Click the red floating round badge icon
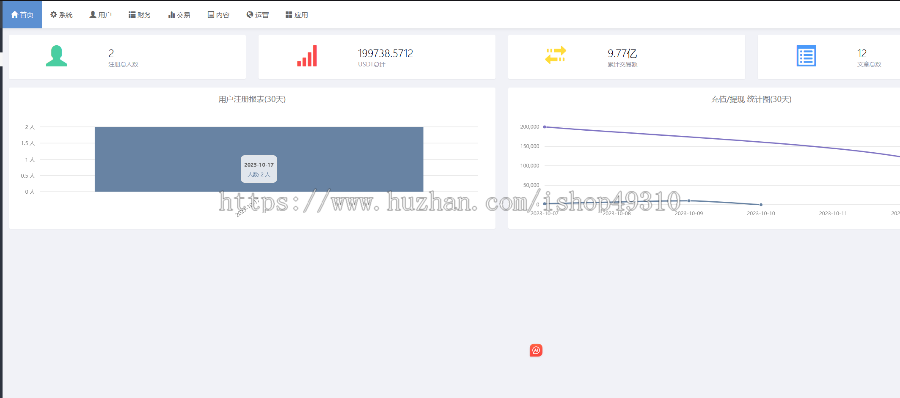This screenshot has width=900, height=398. 536,350
